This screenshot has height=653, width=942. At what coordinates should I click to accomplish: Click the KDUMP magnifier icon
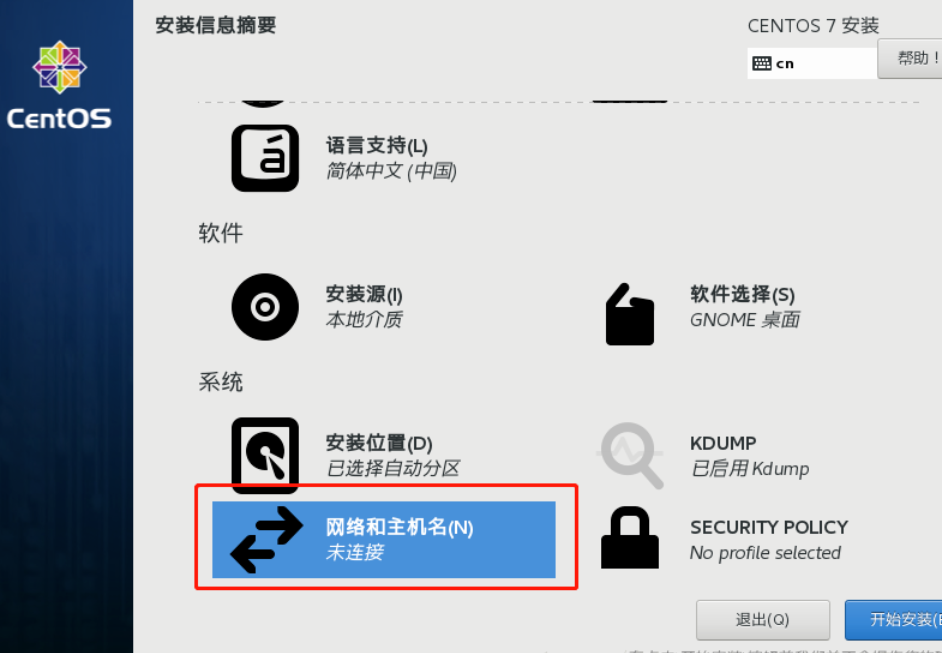coord(630,455)
